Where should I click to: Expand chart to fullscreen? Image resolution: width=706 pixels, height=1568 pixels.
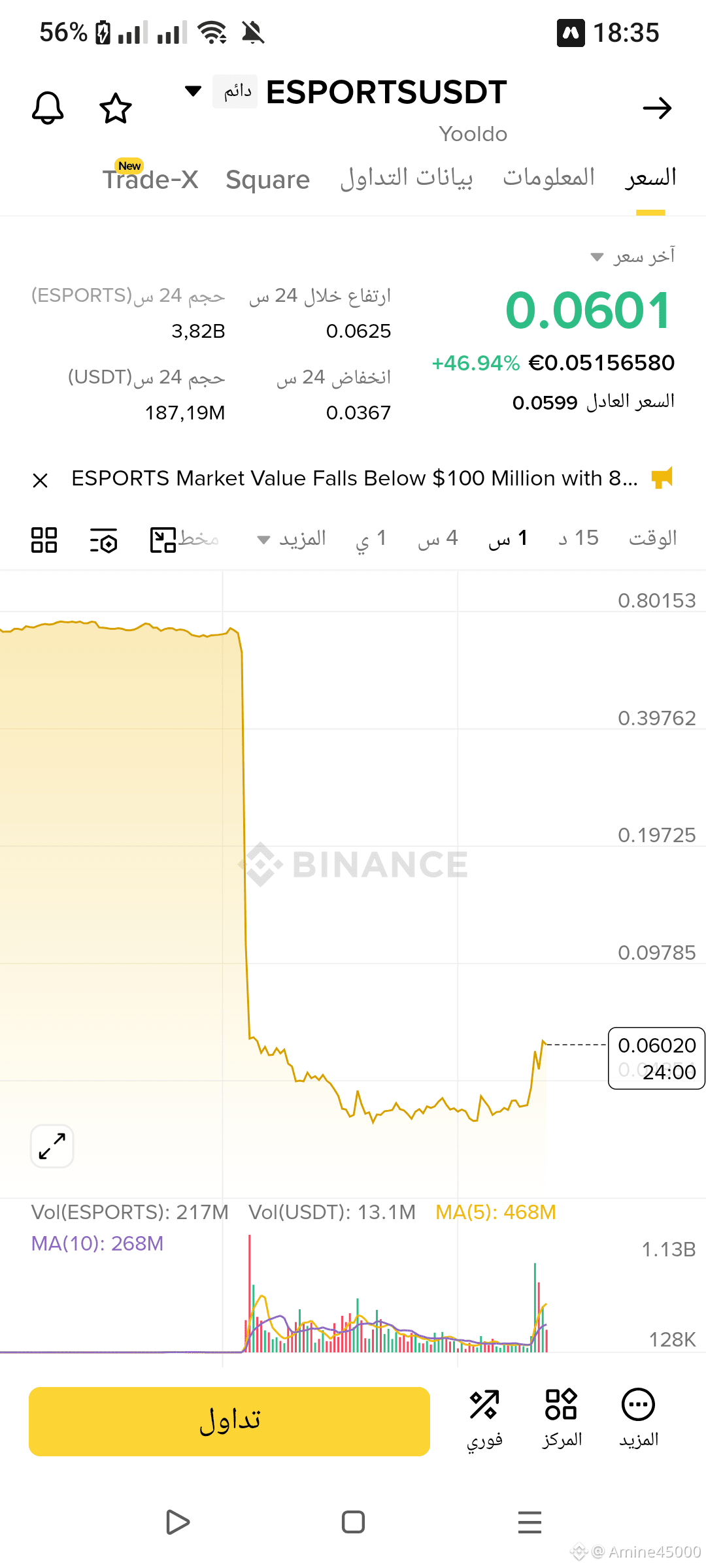click(52, 1146)
